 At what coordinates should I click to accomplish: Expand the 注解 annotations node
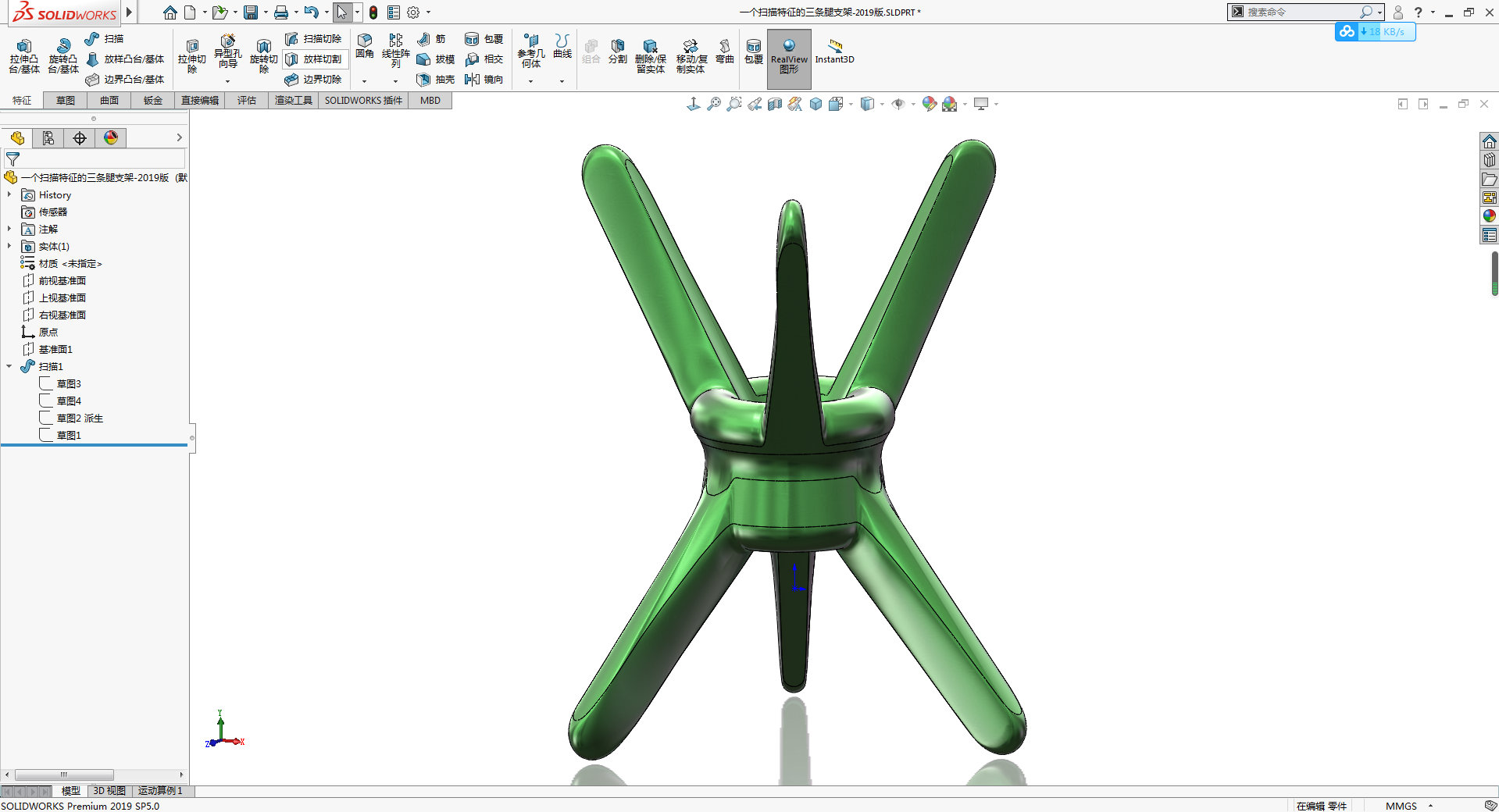[9, 229]
